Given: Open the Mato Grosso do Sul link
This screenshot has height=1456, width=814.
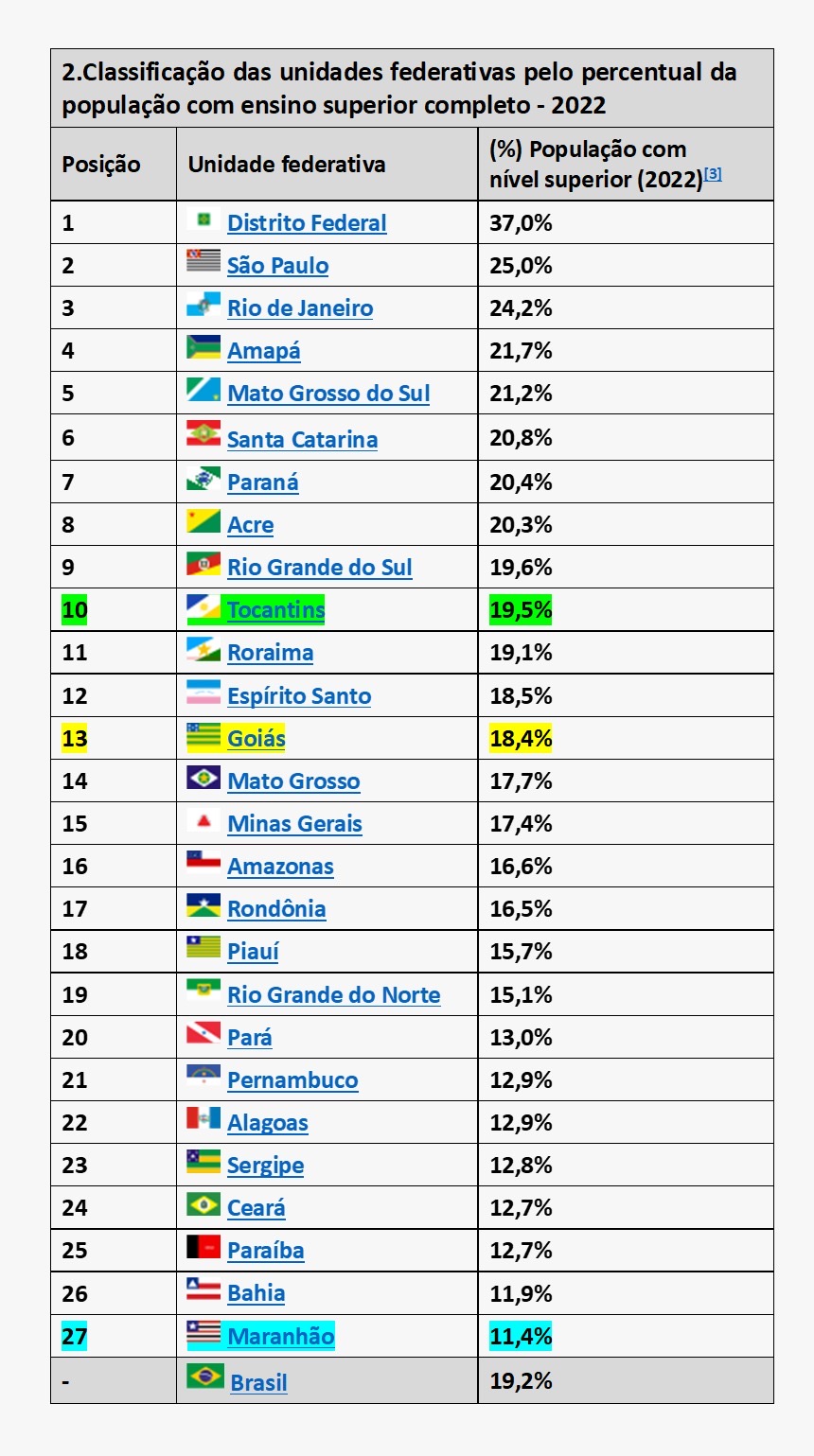Looking at the screenshot, I should click(x=328, y=394).
